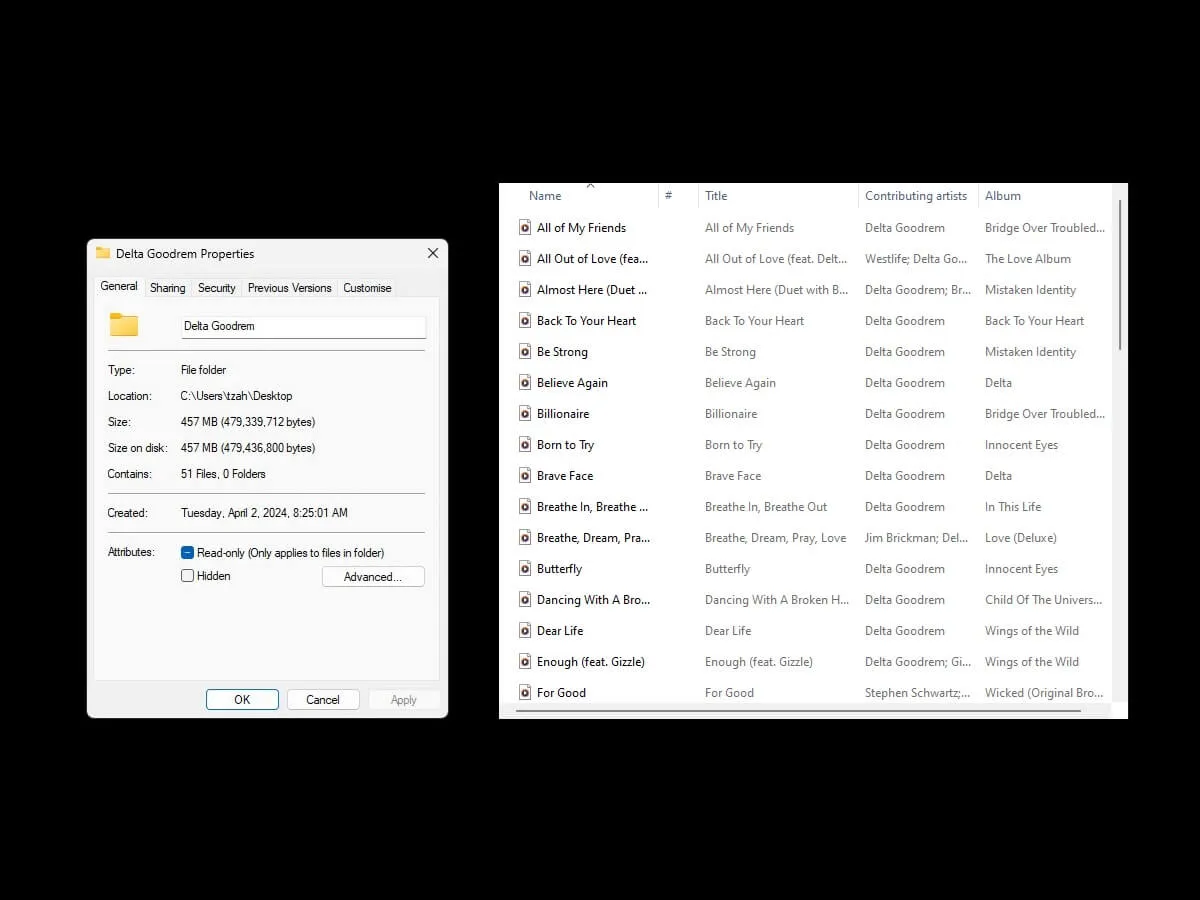
Task: Click the media icon beside Dear Life
Action: (525, 630)
